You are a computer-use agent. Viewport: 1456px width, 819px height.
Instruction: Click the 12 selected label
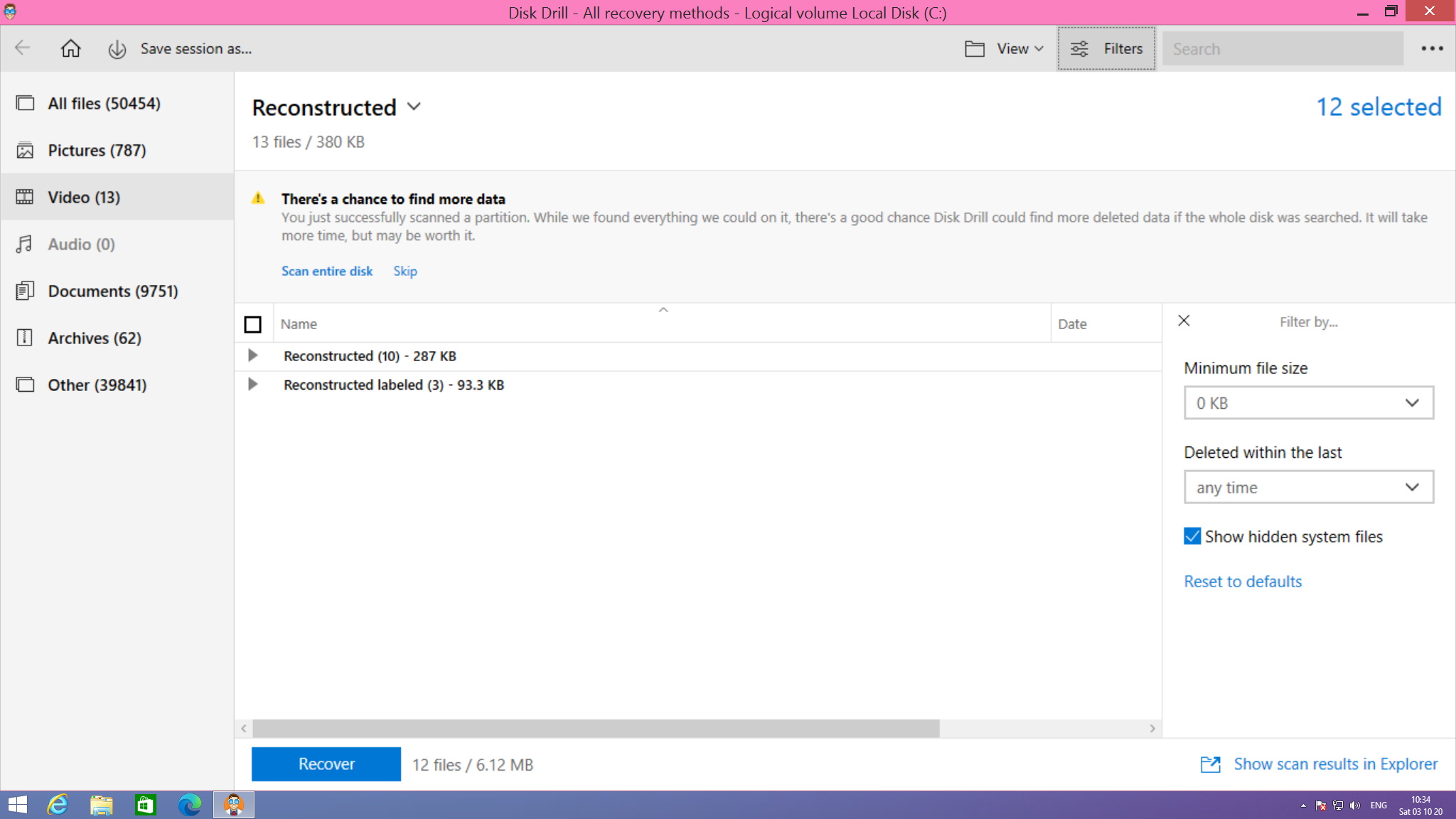click(x=1379, y=107)
